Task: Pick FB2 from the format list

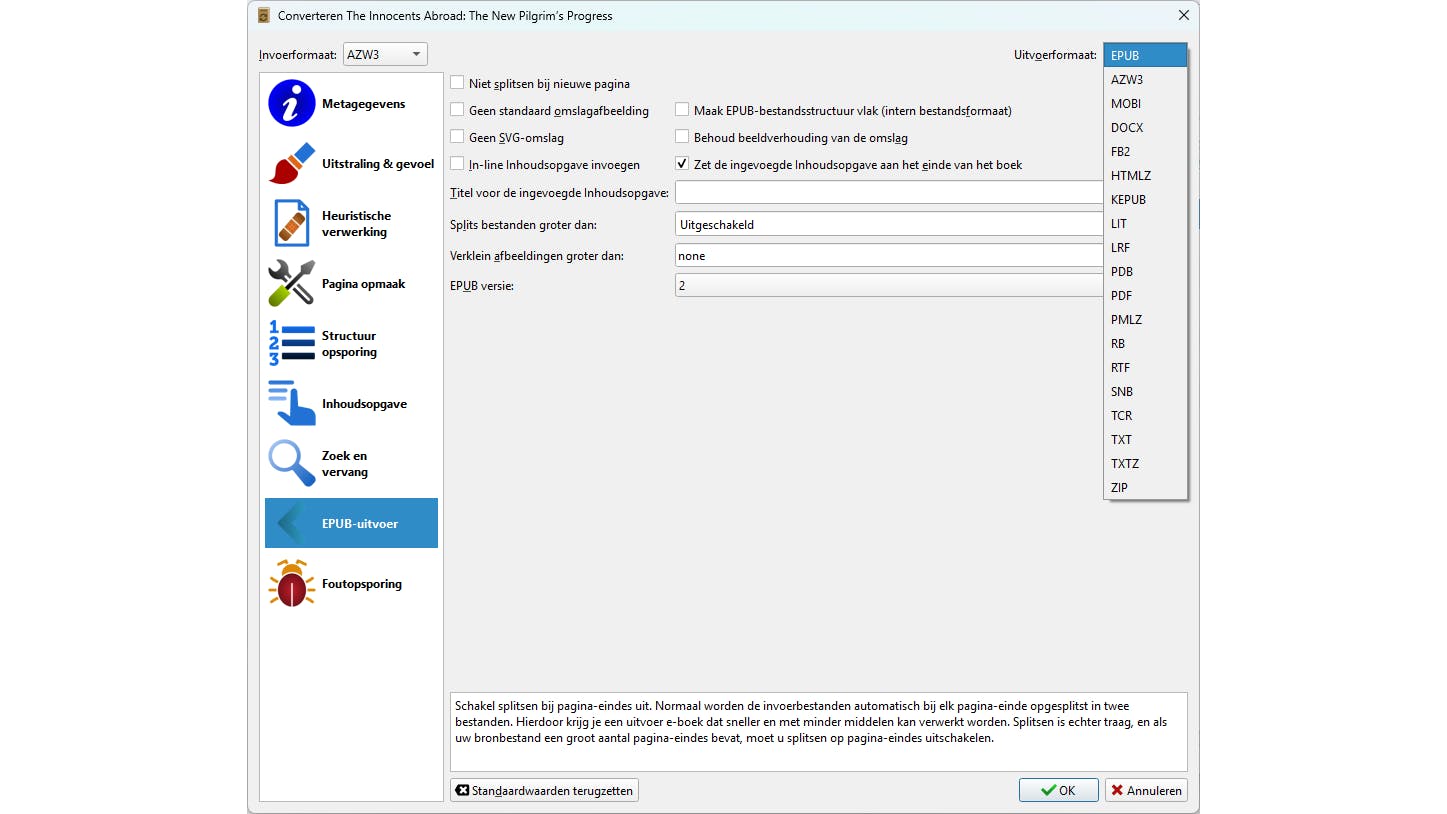Action: 1145,152
